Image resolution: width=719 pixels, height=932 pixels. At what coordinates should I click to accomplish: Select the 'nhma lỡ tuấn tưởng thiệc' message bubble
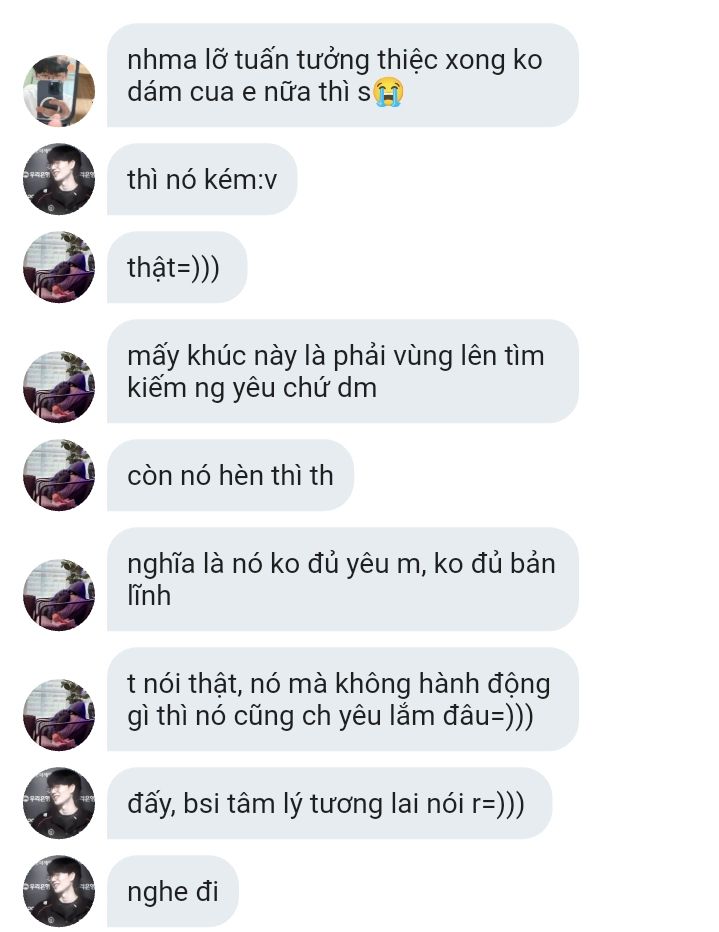tap(343, 75)
